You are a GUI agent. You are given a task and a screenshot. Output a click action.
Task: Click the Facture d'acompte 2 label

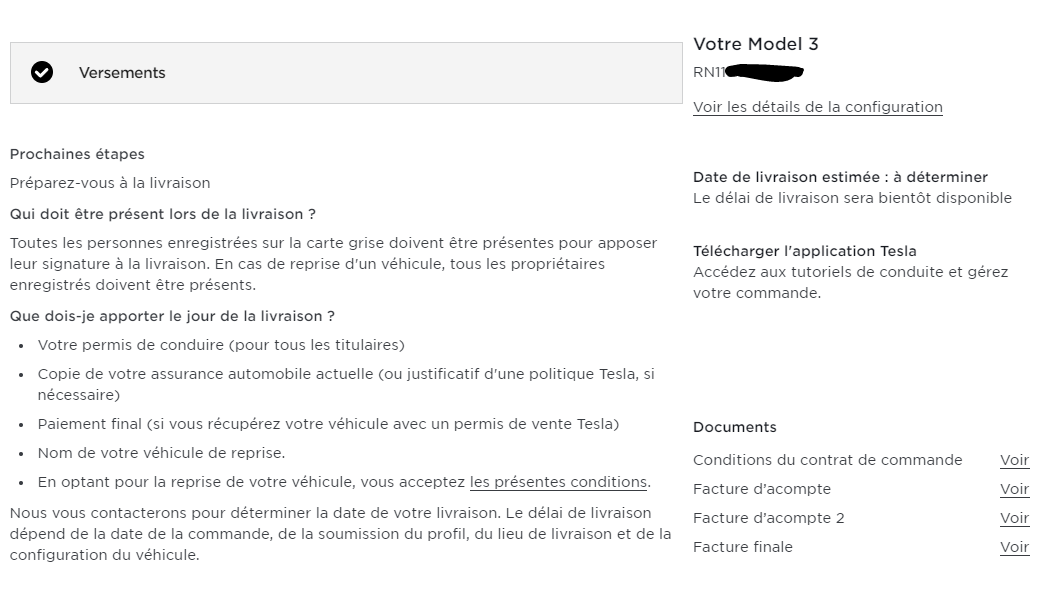768,518
